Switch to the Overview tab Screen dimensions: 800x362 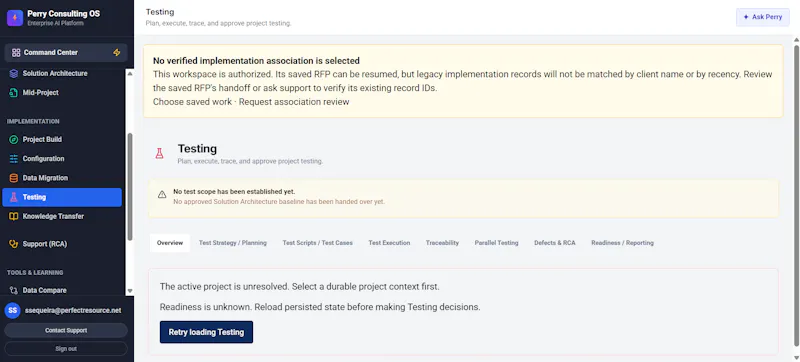pyautogui.click(x=170, y=243)
